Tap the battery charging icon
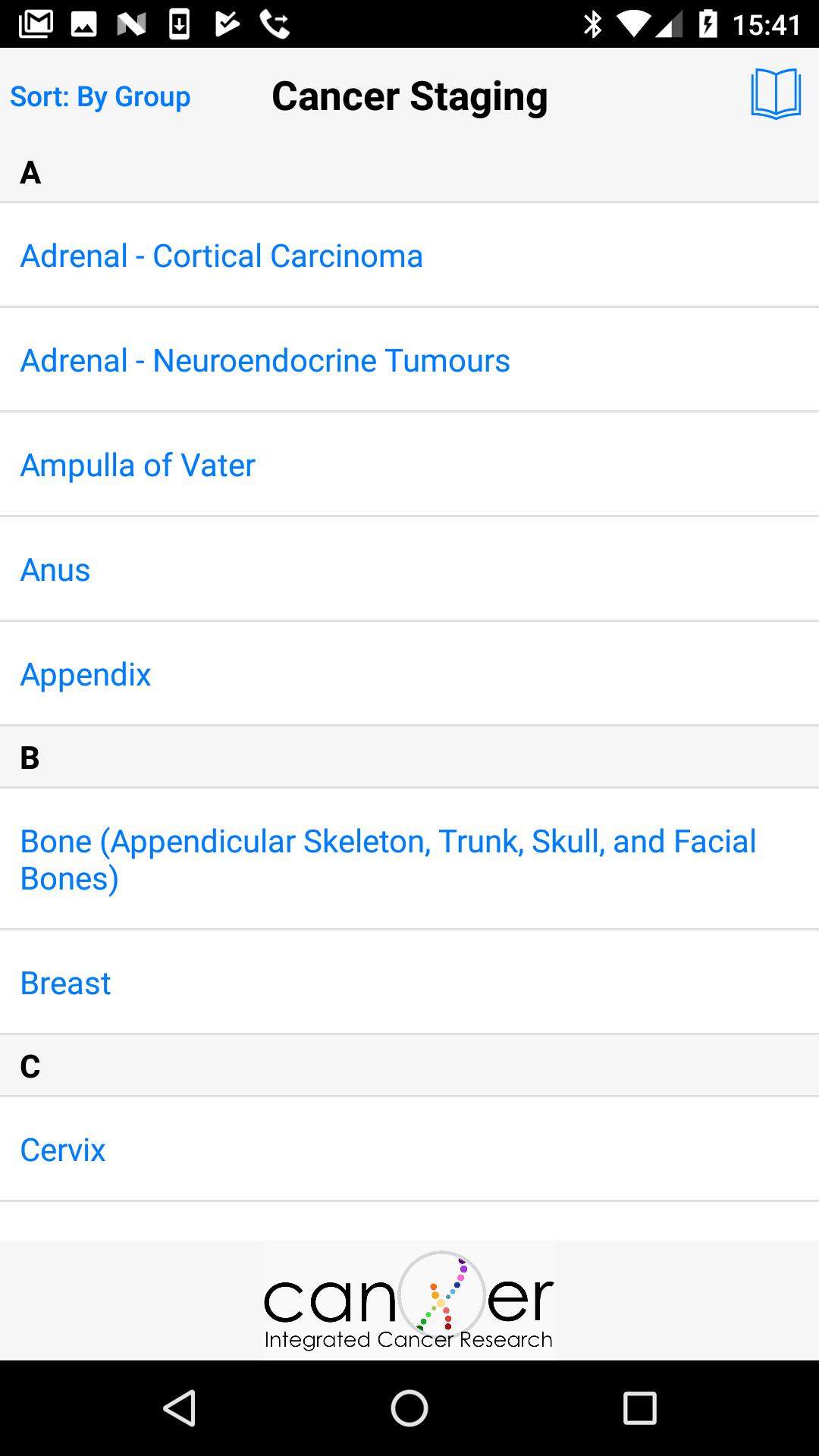The height and width of the screenshot is (1456, 819). click(x=708, y=24)
